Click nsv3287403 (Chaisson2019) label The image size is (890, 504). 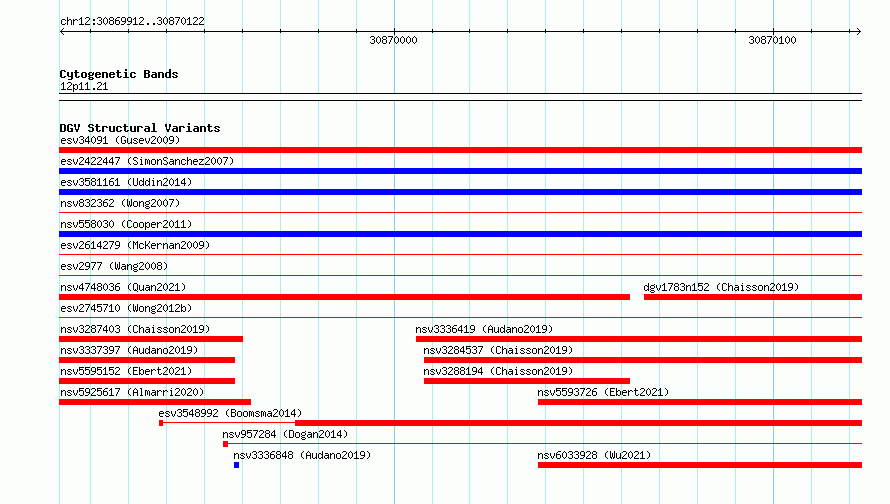135,329
